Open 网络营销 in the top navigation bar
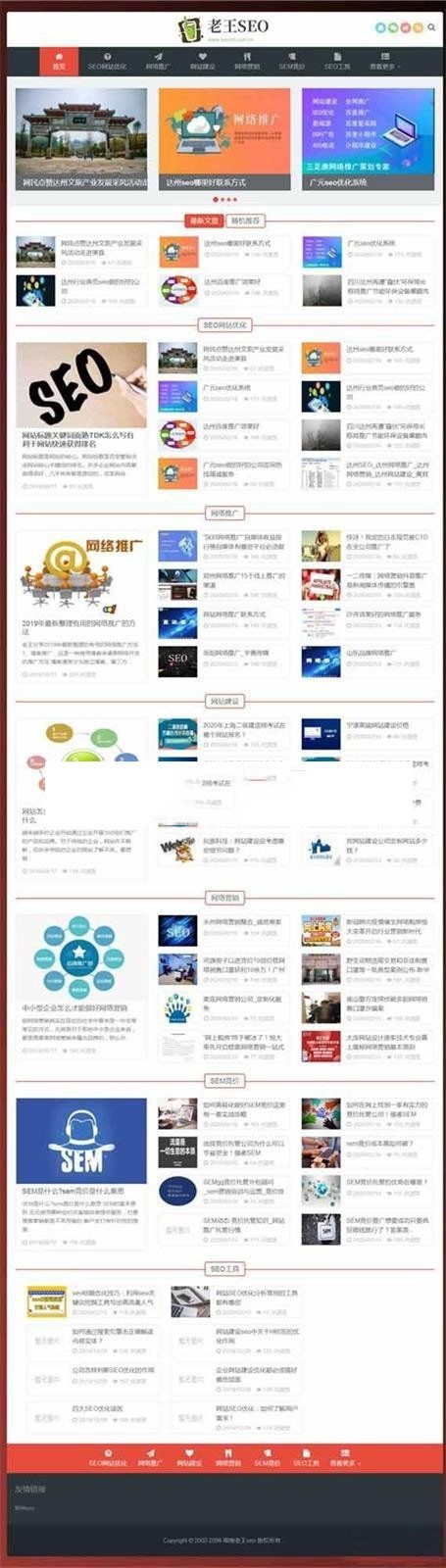446x1568 pixels. [x=247, y=62]
